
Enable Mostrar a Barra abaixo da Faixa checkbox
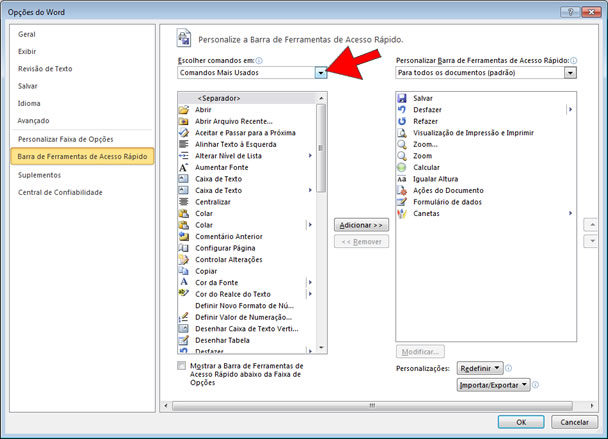[x=181, y=366]
